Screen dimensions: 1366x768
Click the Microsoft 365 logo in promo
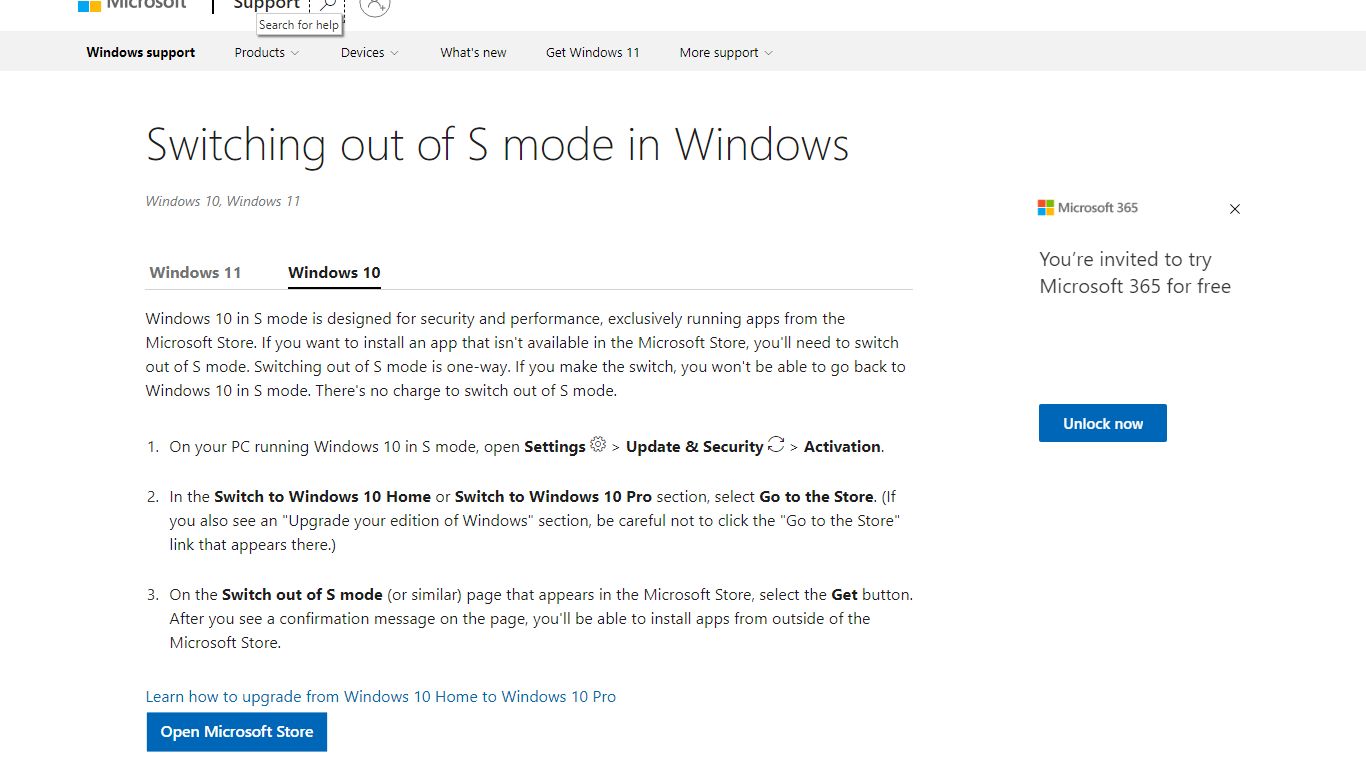(x=1088, y=208)
